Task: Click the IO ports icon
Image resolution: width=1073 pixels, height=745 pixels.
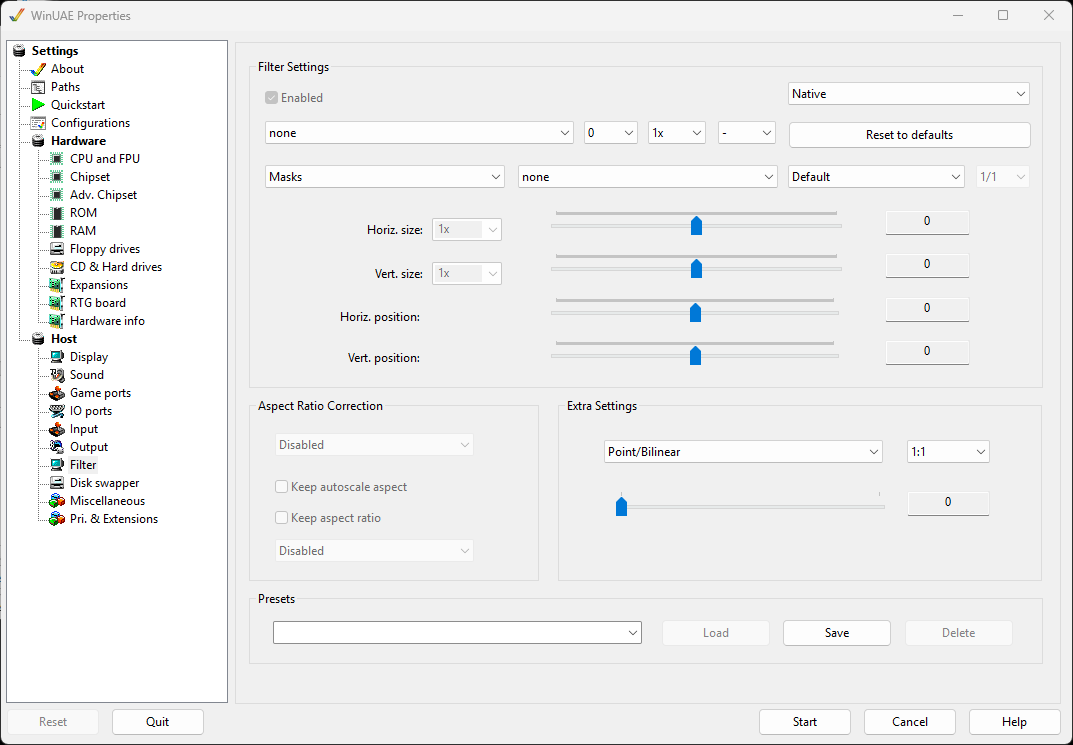Action: point(57,411)
